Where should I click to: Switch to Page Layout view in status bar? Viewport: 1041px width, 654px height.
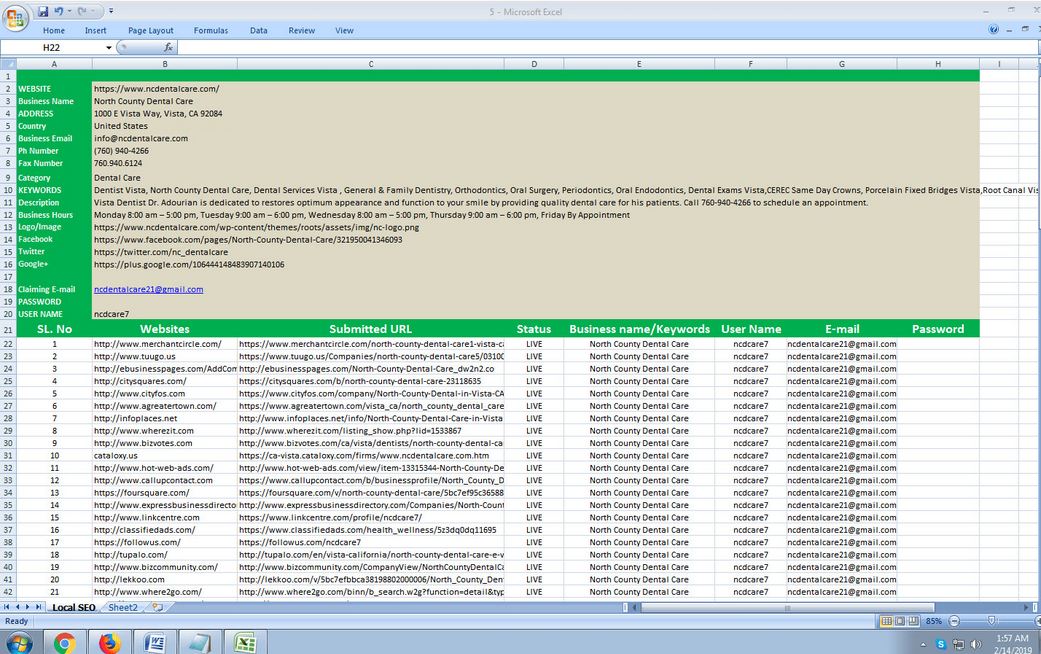pos(899,621)
